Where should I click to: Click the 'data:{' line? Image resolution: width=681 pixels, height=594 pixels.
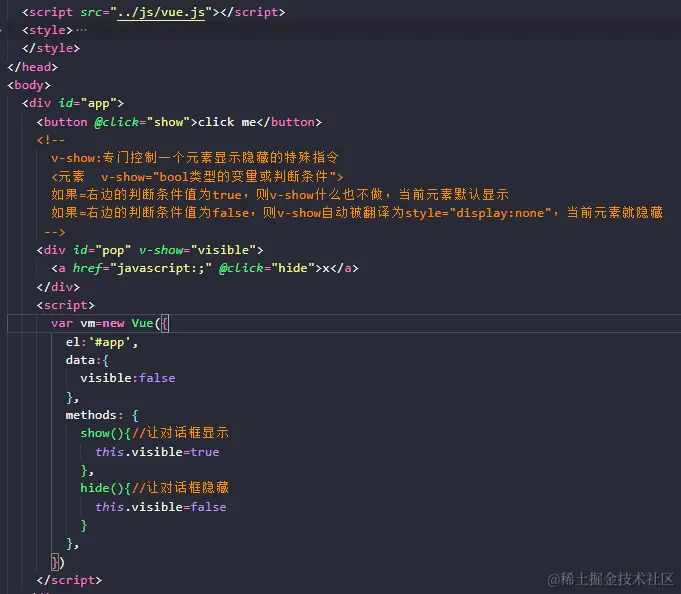87,360
